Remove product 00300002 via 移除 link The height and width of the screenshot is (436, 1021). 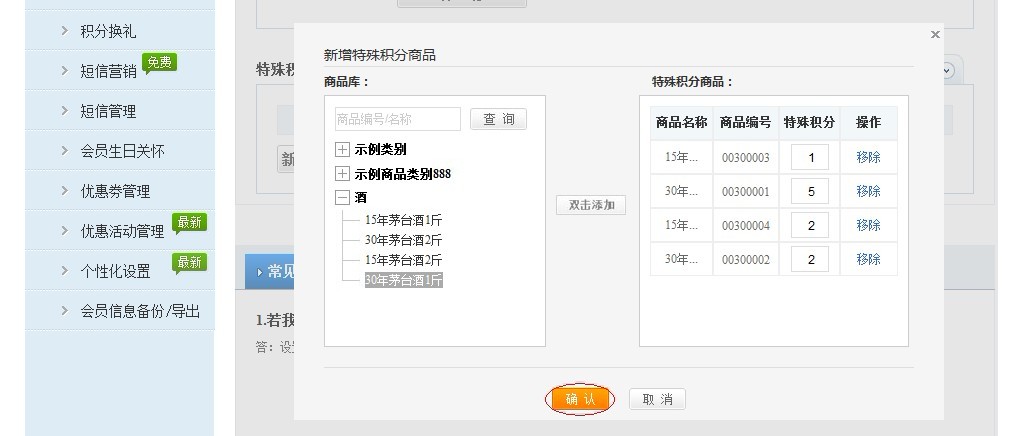click(x=868, y=260)
